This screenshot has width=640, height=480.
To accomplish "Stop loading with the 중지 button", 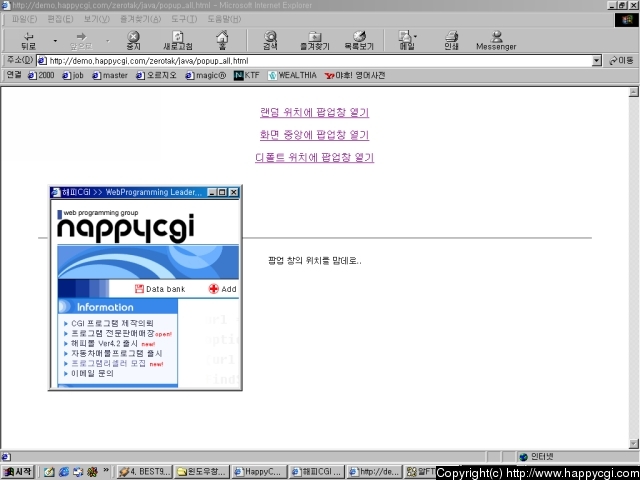I will (x=133, y=40).
